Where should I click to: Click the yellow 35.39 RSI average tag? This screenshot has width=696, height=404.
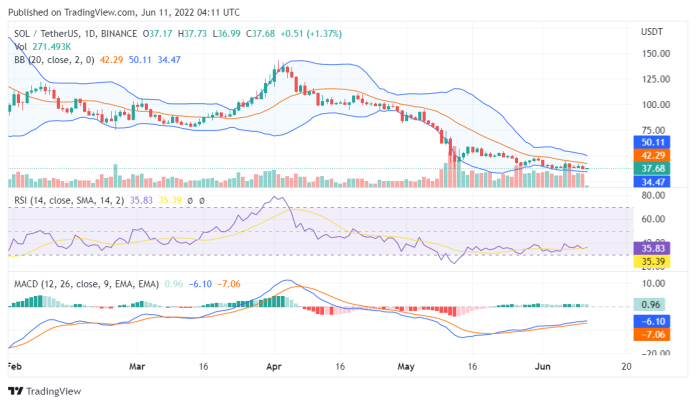tap(654, 260)
